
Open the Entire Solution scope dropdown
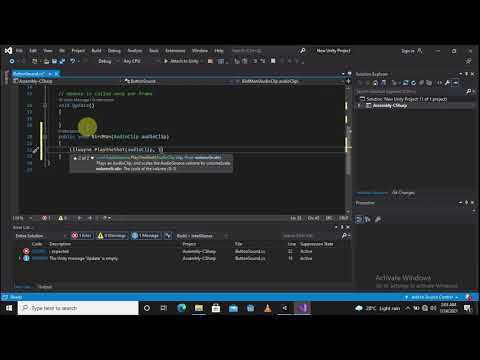click(x=41, y=236)
